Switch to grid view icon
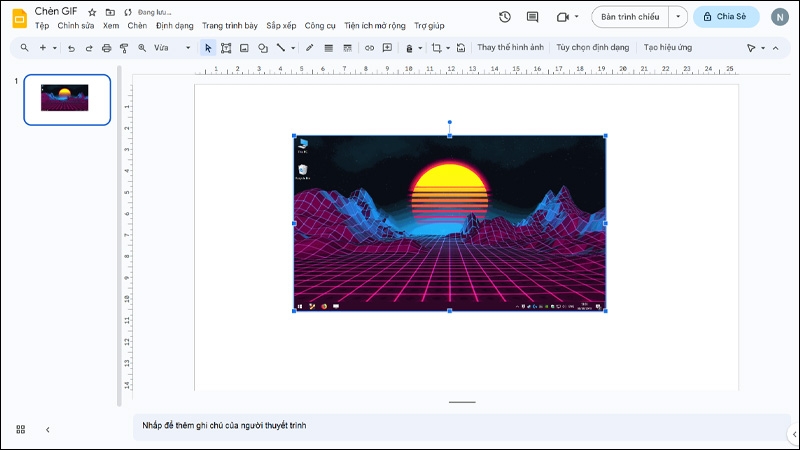Screen dimensions: 800x450 point(20,429)
